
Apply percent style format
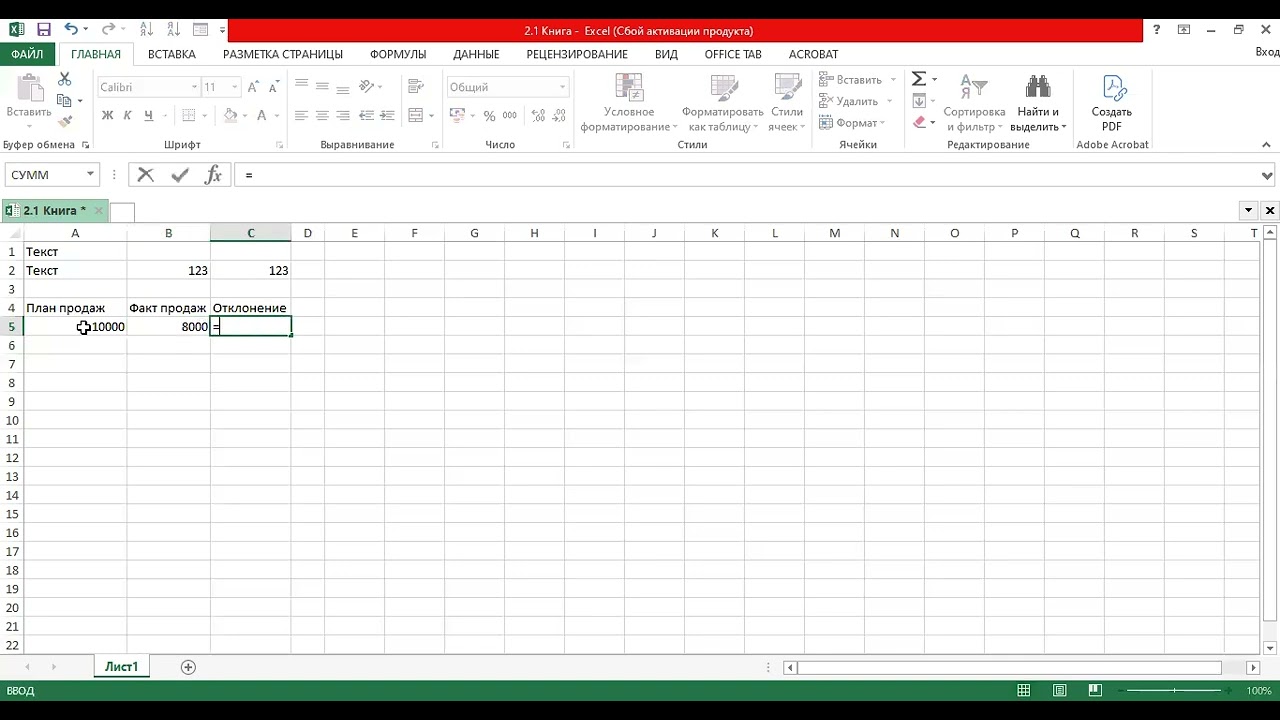pyautogui.click(x=489, y=116)
